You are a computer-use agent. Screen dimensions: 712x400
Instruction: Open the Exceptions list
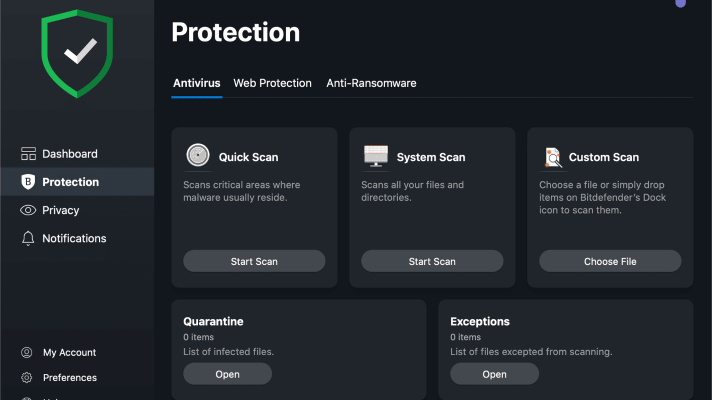(x=494, y=374)
